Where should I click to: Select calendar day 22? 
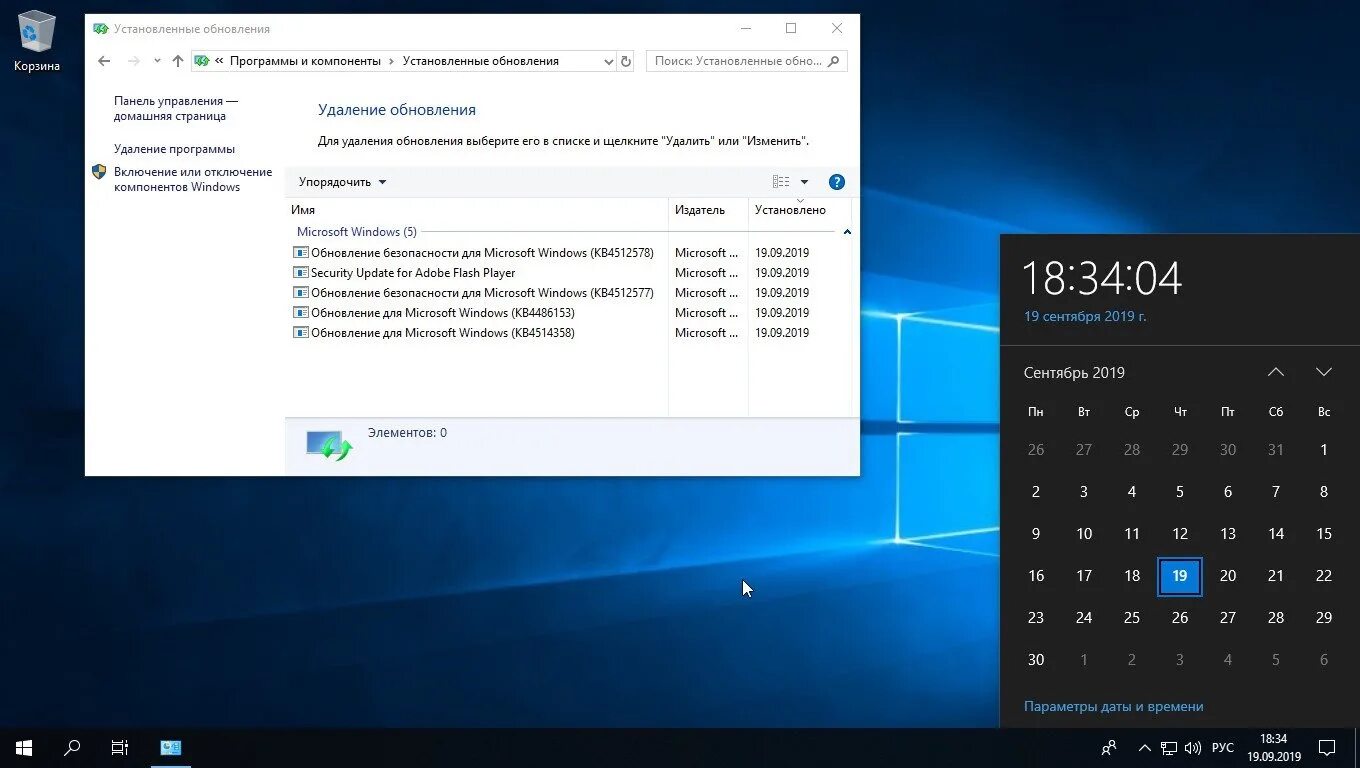pyautogui.click(x=1324, y=576)
